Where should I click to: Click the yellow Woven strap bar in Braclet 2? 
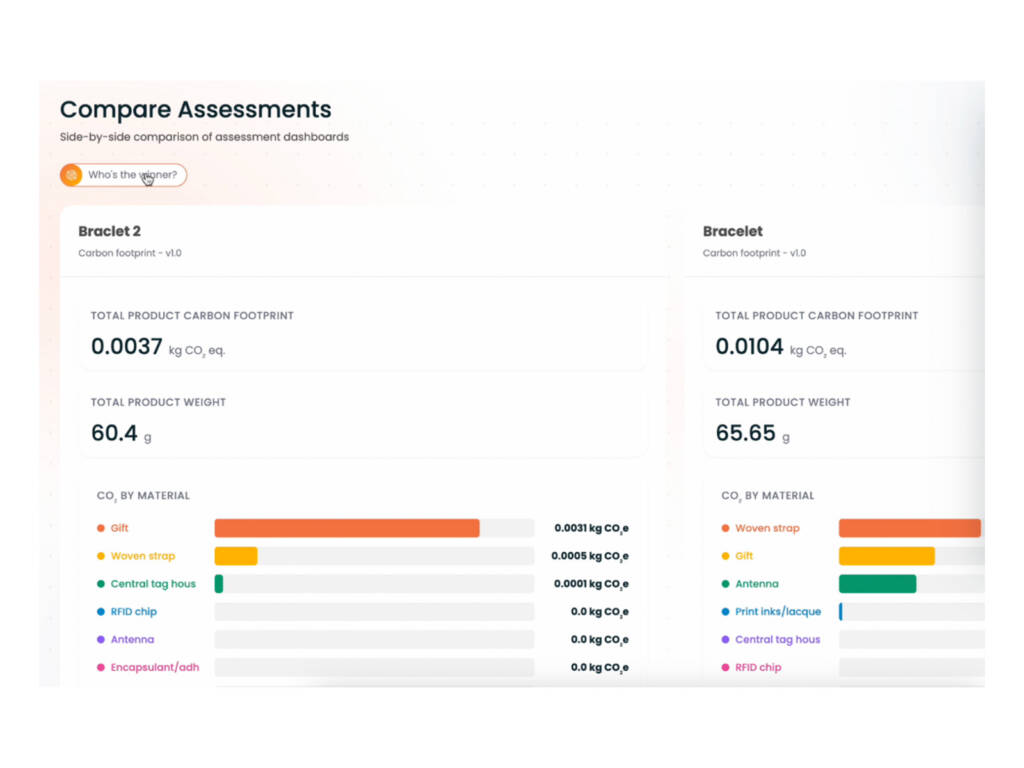236,556
